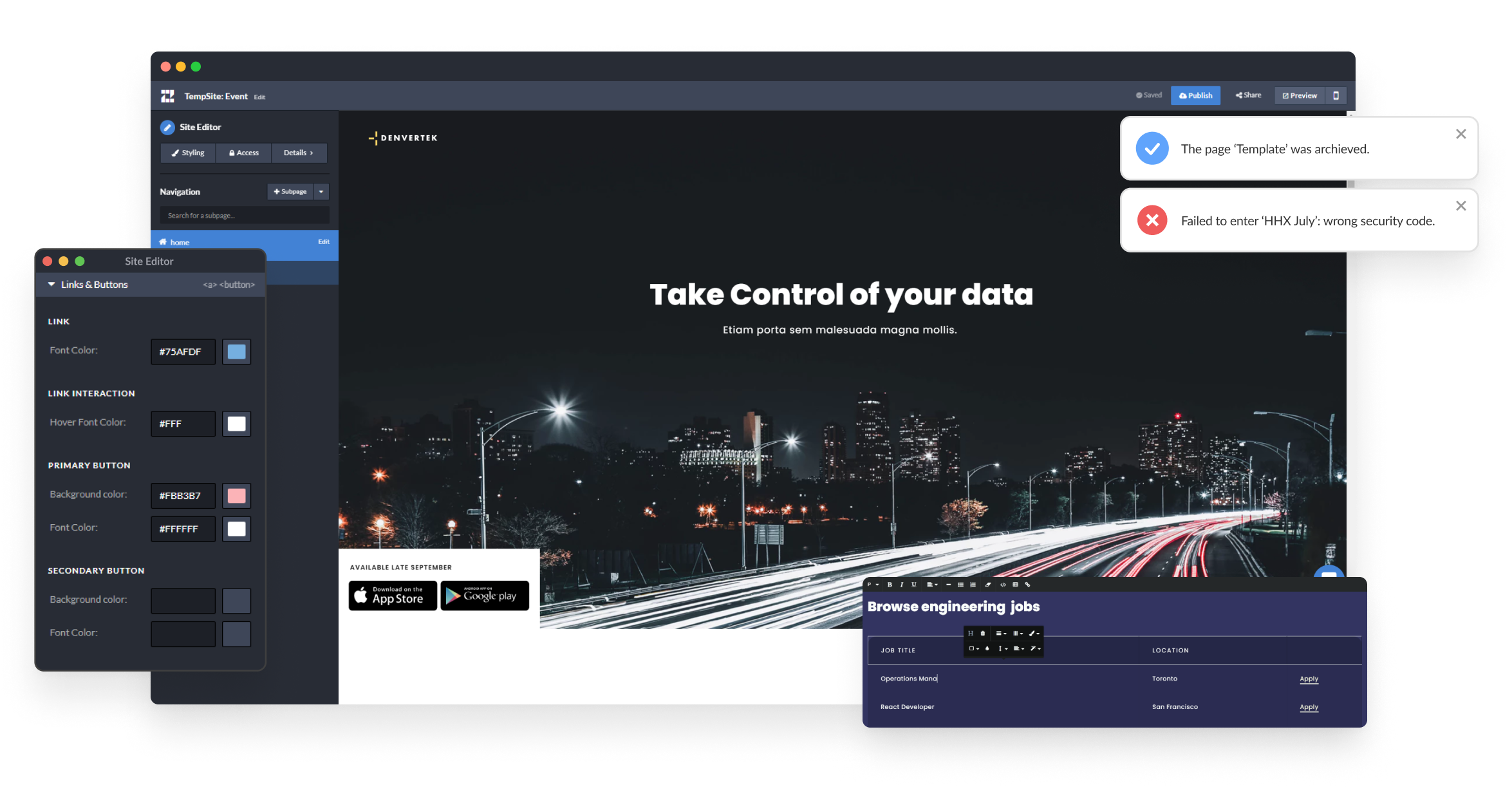Click the underline formatting icon in editor

coord(912,586)
